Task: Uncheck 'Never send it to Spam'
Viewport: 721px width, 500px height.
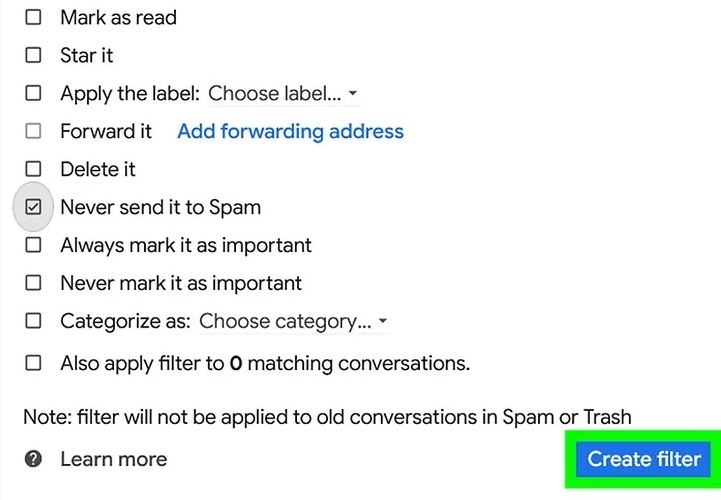Action: (x=33, y=207)
